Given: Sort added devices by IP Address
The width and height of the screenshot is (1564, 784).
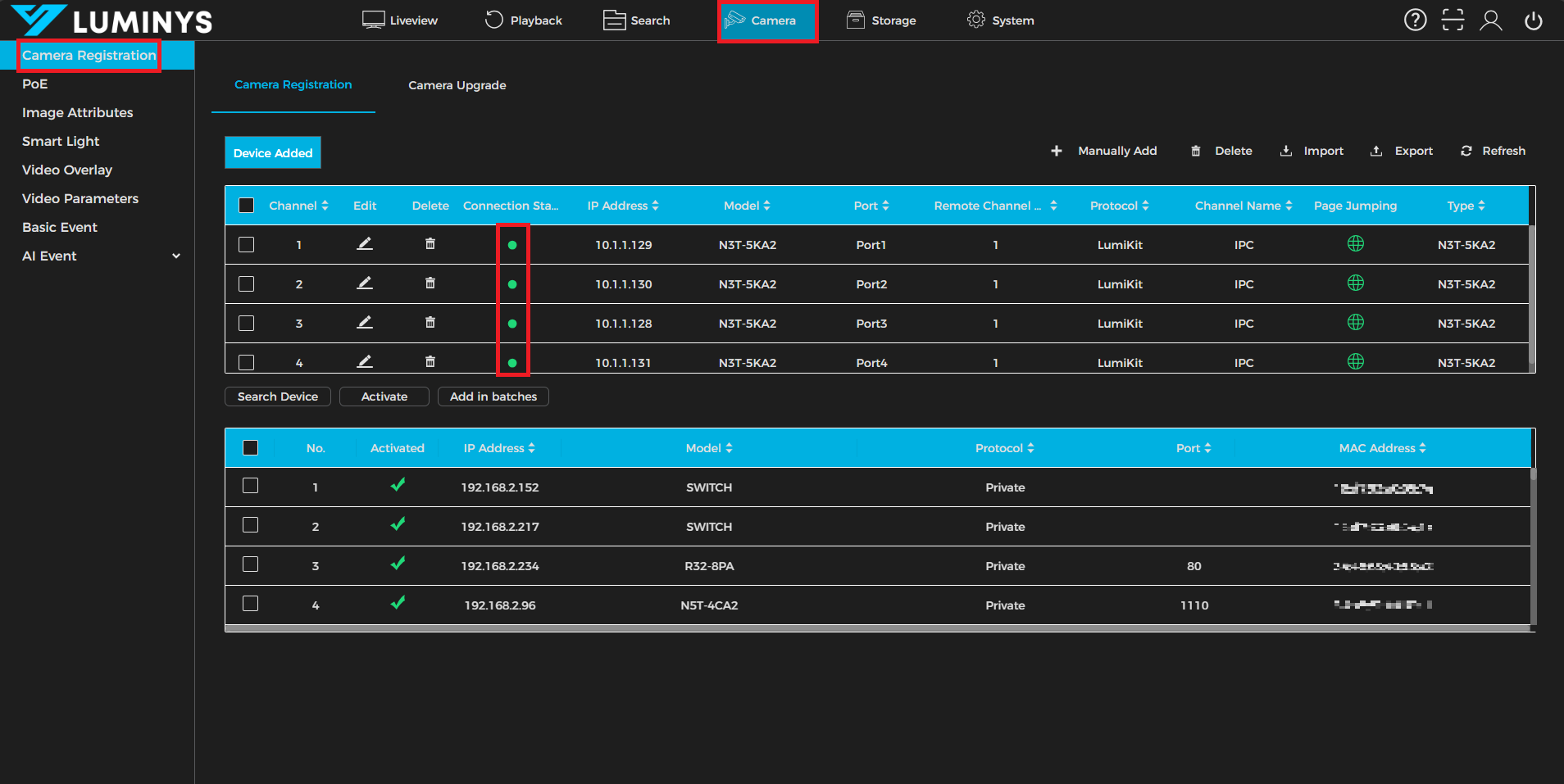Looking at the screenshot, I should [x=623, y=206].
